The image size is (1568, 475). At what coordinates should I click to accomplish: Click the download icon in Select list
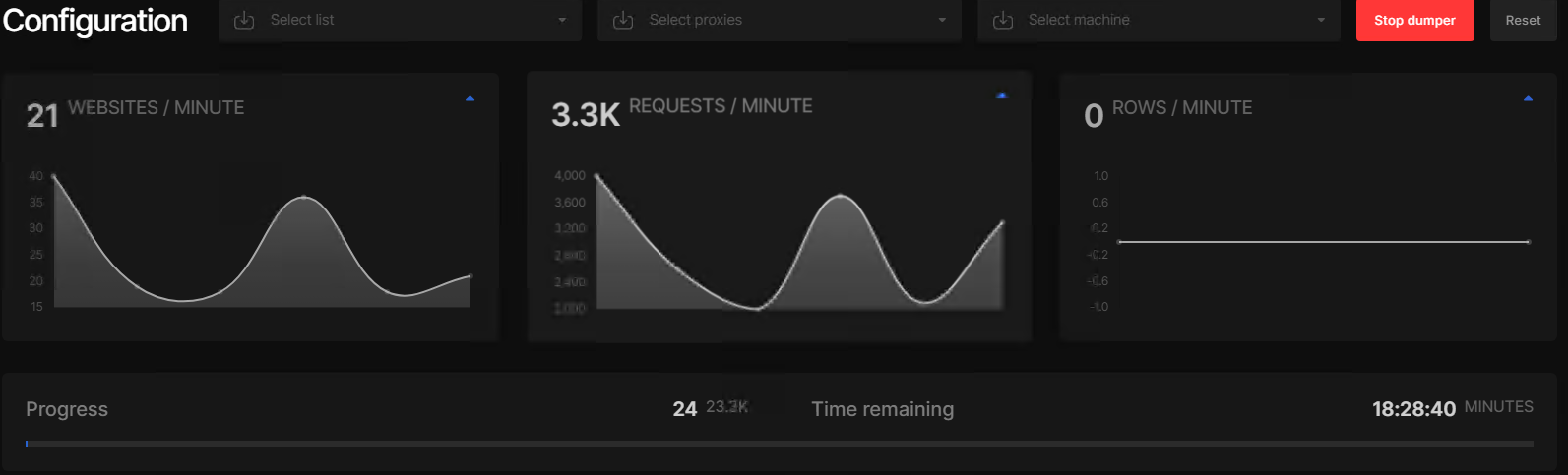244,20
